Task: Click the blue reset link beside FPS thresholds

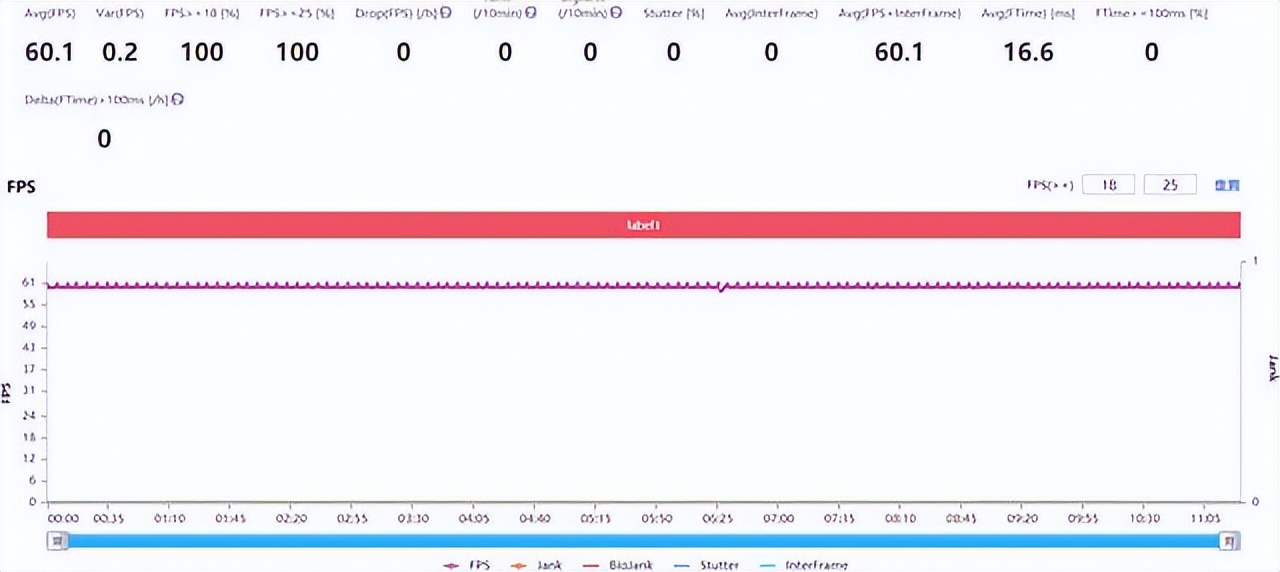Action: pyautogui.click(x=1227, y=185)
